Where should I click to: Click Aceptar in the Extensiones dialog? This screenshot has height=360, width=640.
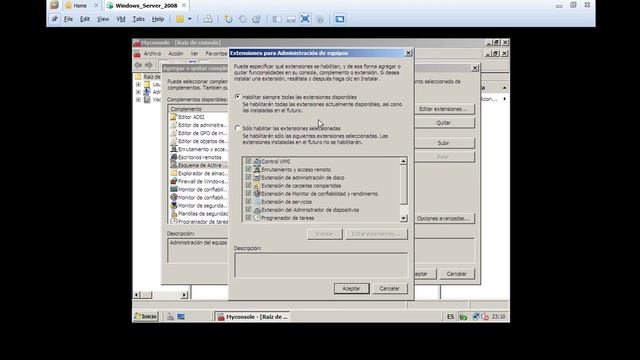pyautogui.click(x=351, y=289)
